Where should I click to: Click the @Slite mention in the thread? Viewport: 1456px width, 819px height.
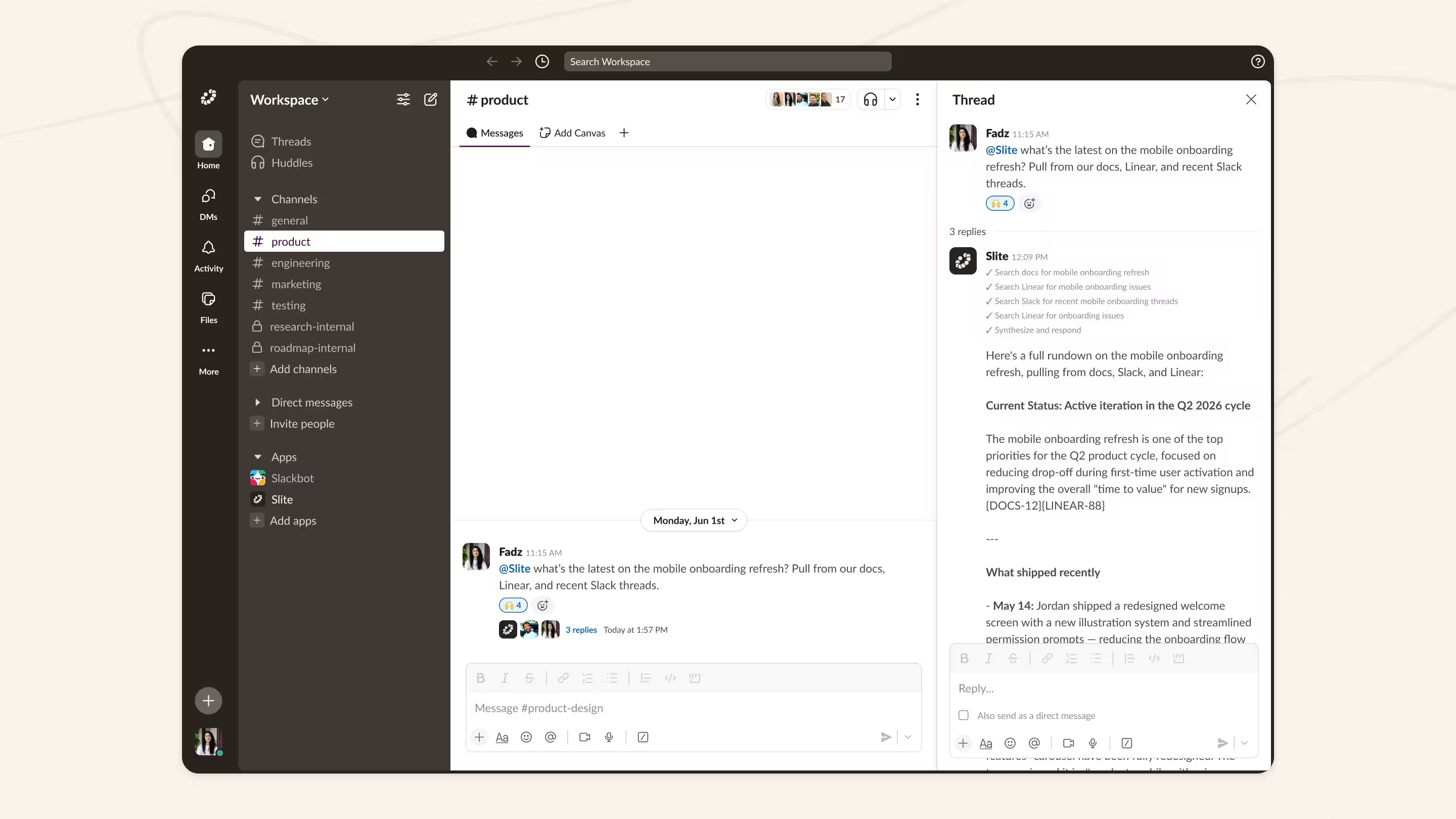tap(1001, 150)
